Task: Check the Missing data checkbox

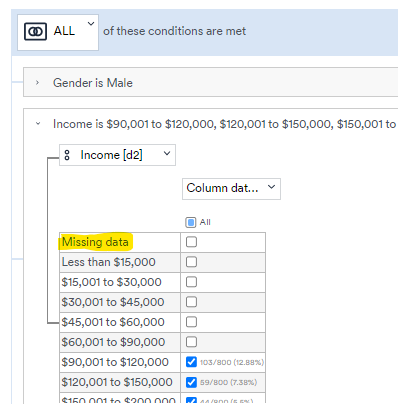Action: pyautogui.click(x=191, y=242)
